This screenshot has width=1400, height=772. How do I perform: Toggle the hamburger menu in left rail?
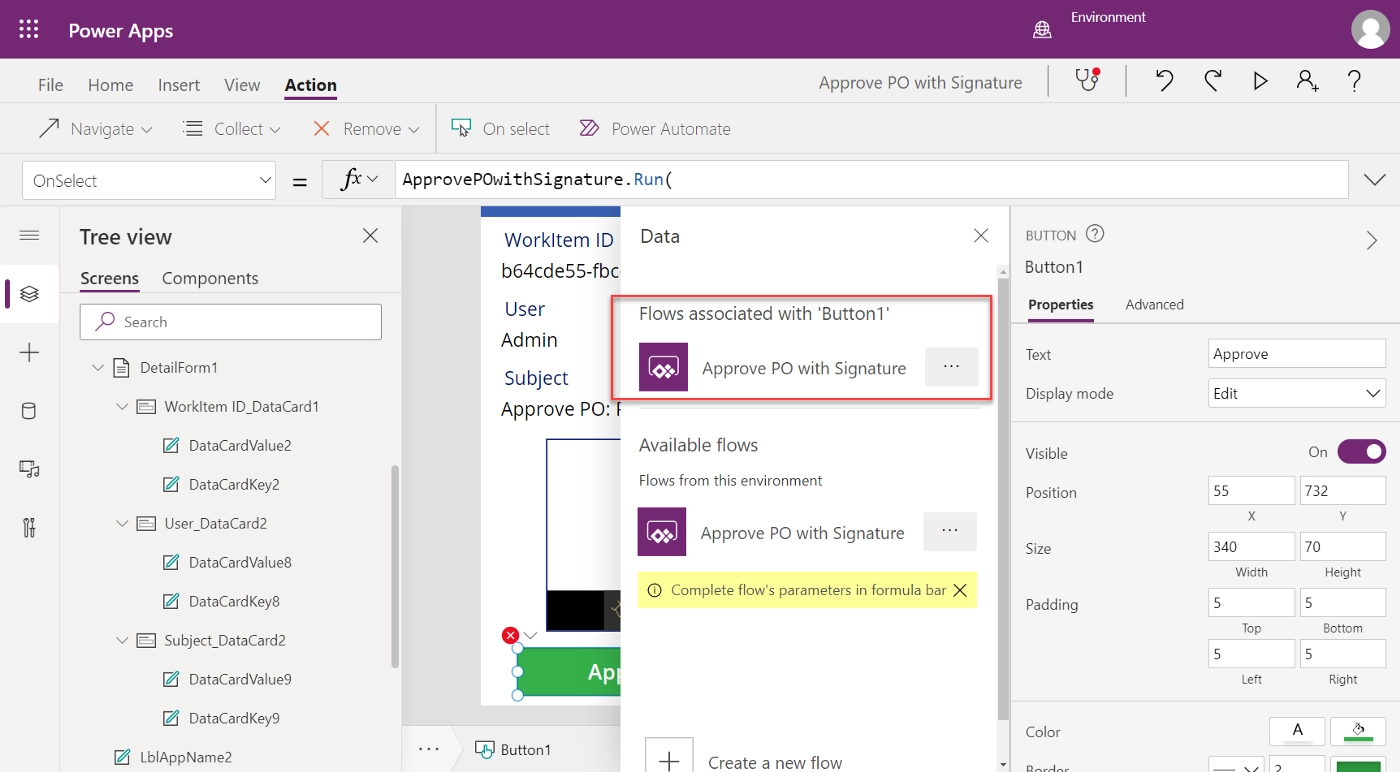pos(29,235)
